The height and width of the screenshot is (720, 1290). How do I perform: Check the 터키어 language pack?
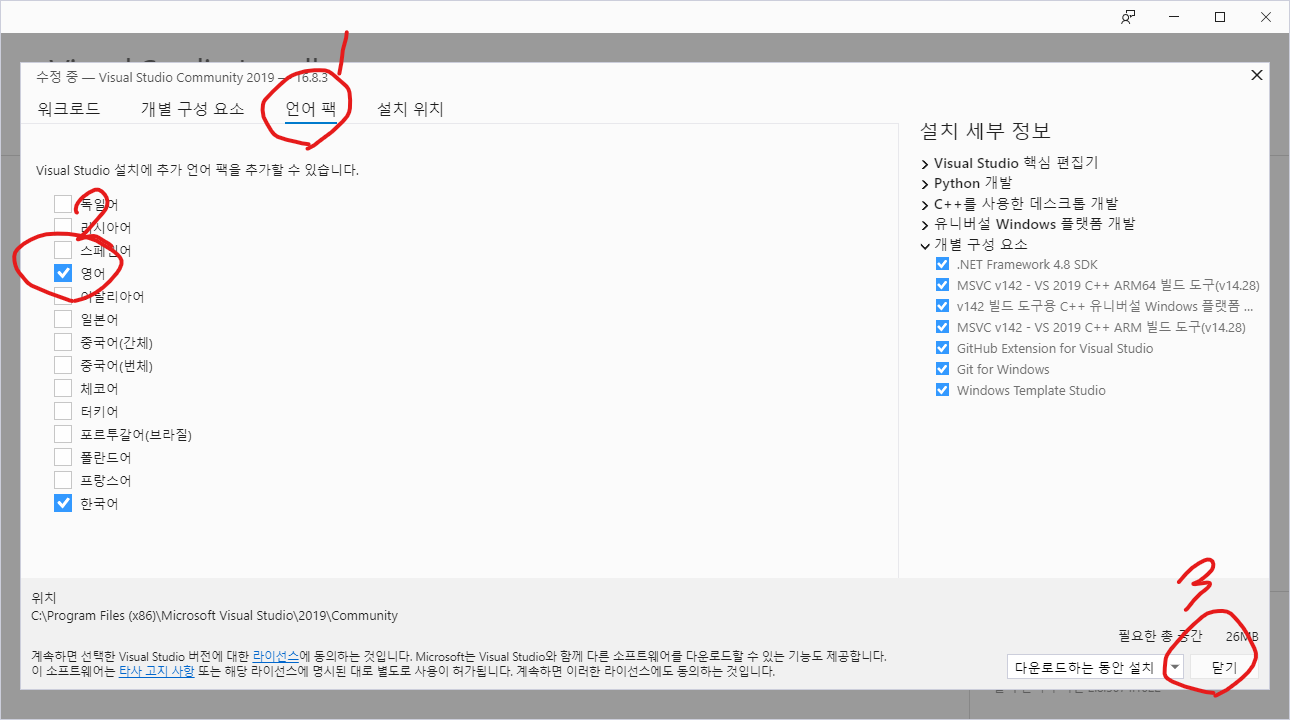pos(63,411)
